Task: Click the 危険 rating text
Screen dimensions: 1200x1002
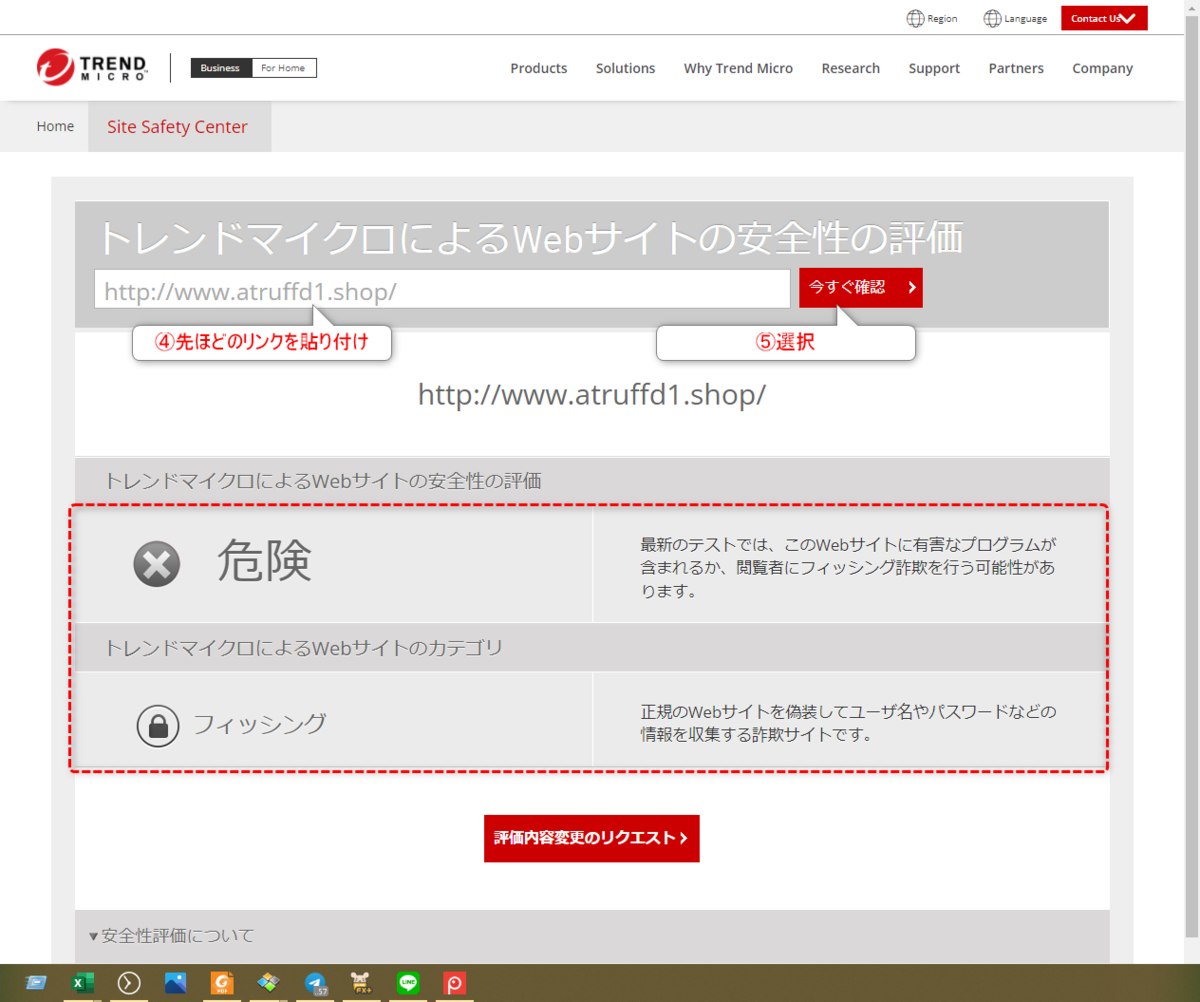Action: tap(265, 563)
